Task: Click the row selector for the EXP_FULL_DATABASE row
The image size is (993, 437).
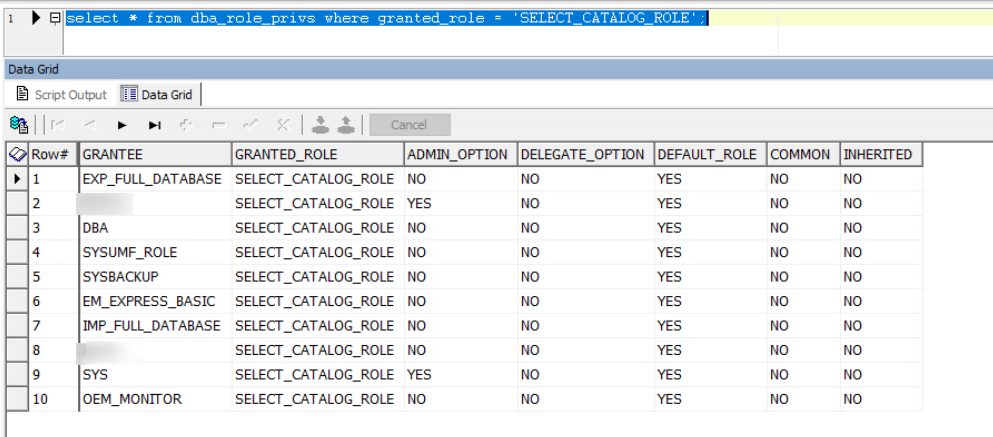Action: pos(18,179)
